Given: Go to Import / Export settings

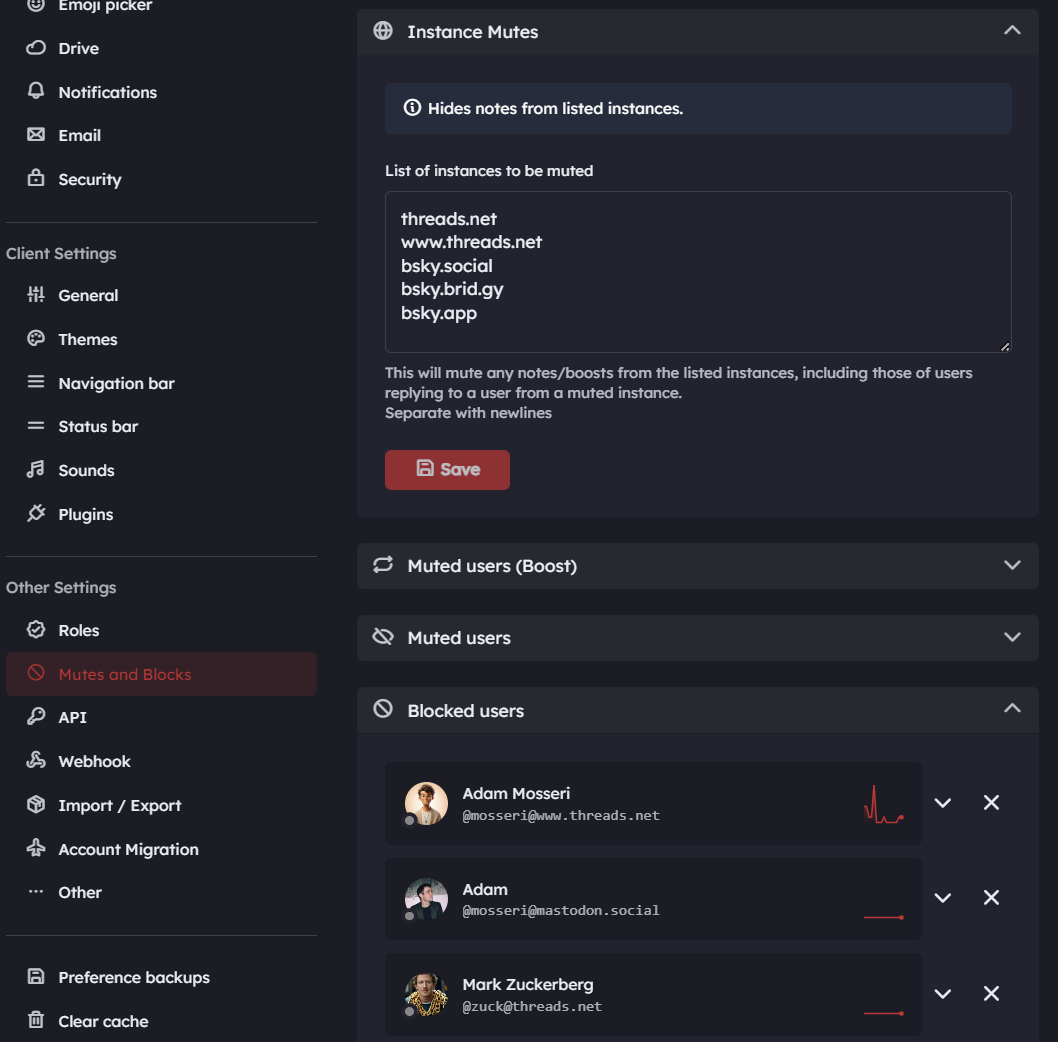Looking at the screenshot, I should 120,805.
